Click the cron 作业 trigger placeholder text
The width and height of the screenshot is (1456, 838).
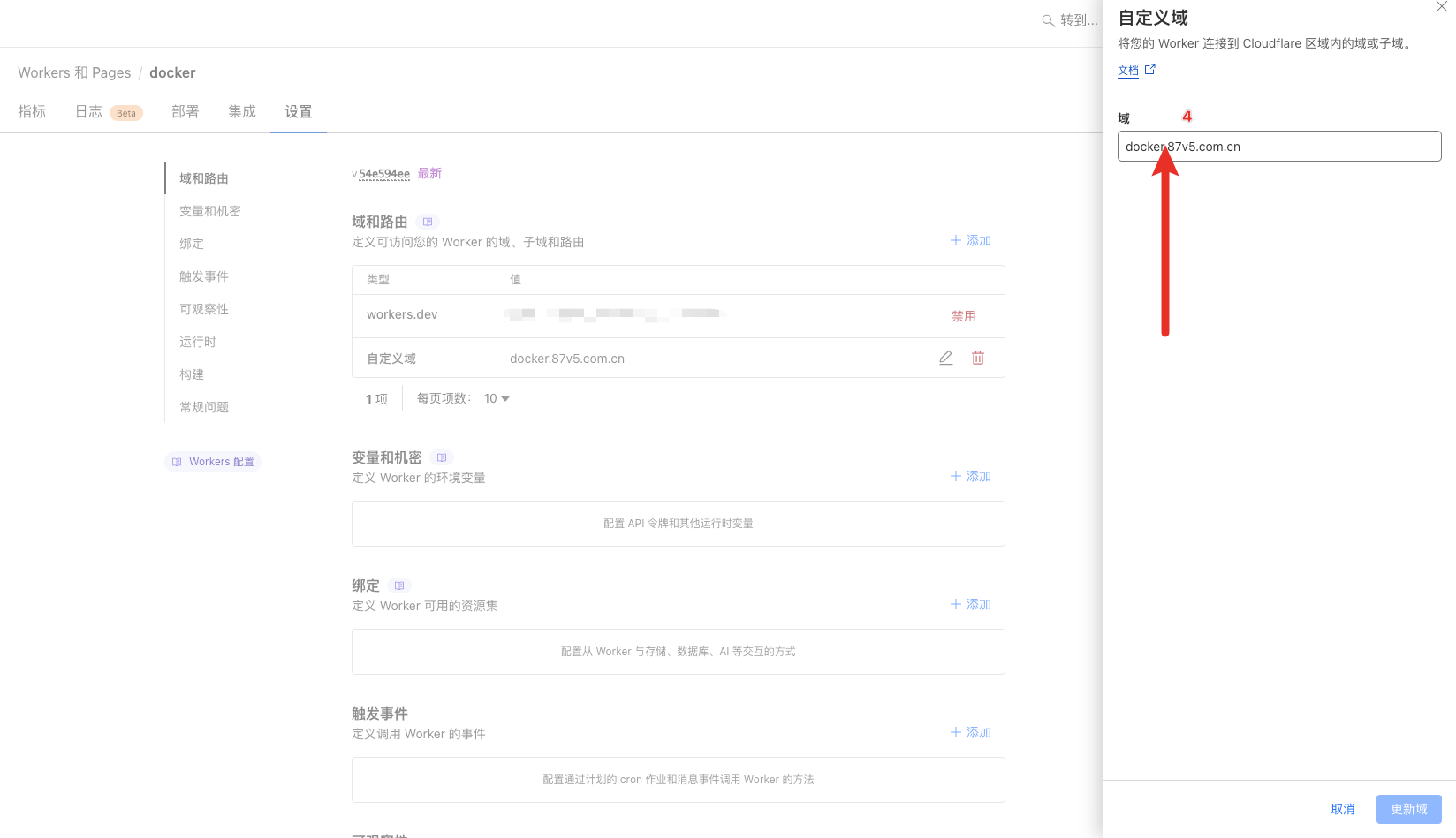click(679, 780)
